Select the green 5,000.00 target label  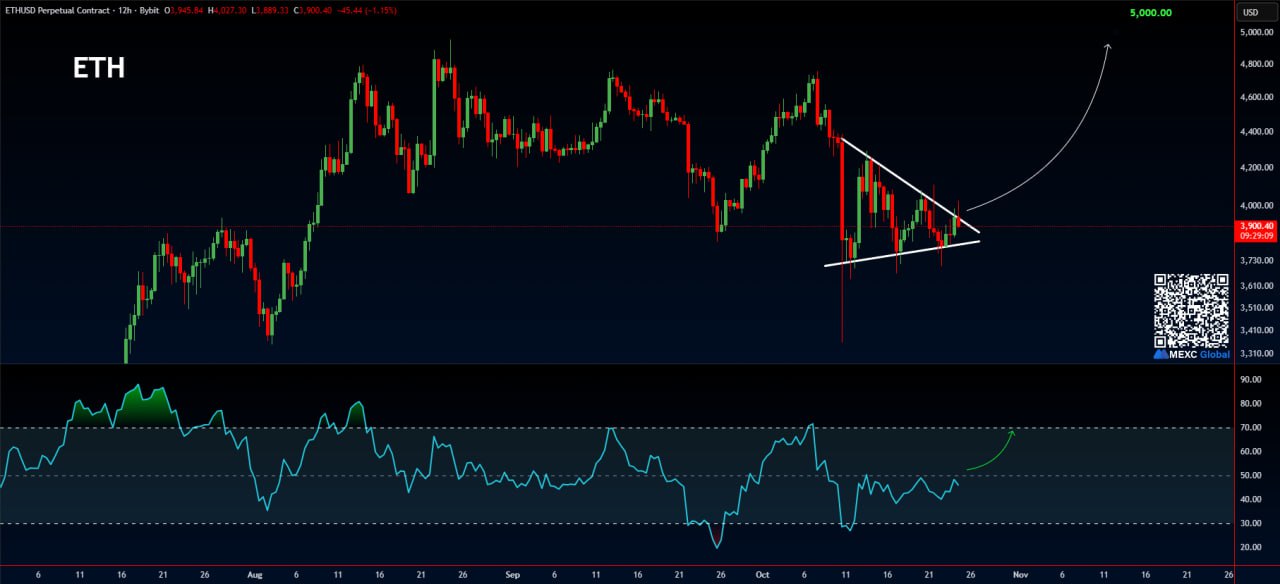[x=1150, y=13]
